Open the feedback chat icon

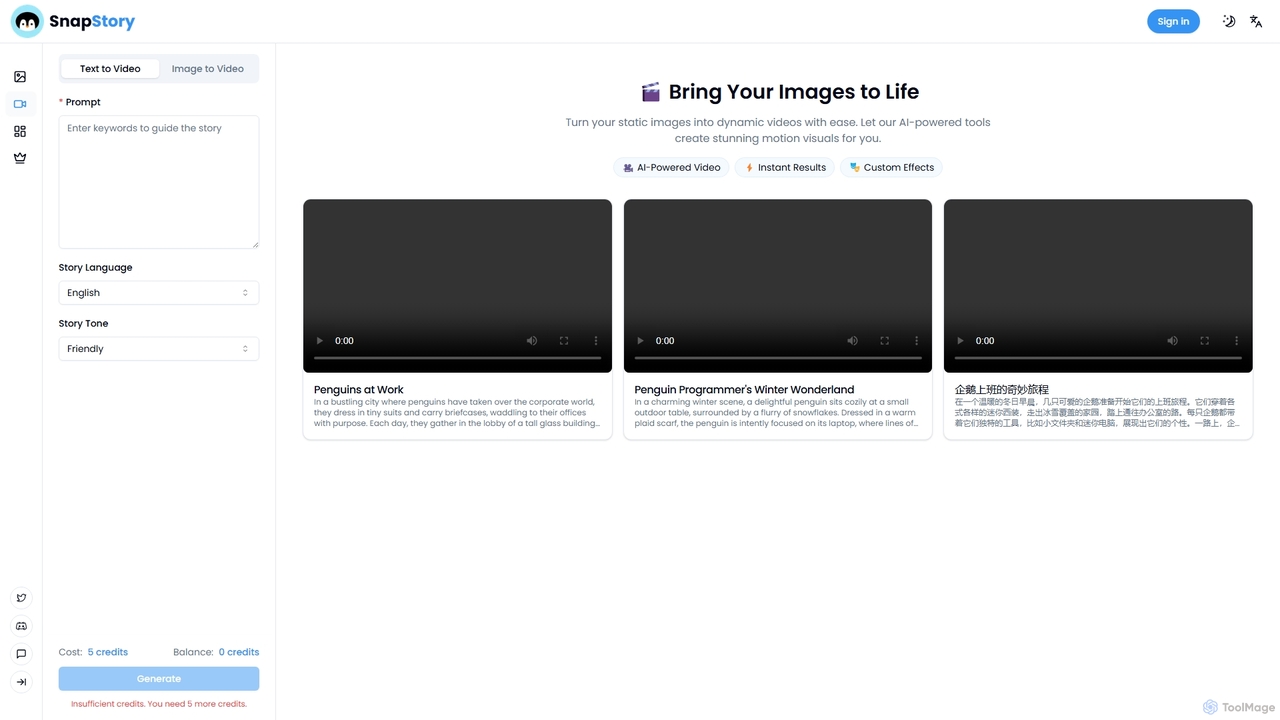(21, 654)
